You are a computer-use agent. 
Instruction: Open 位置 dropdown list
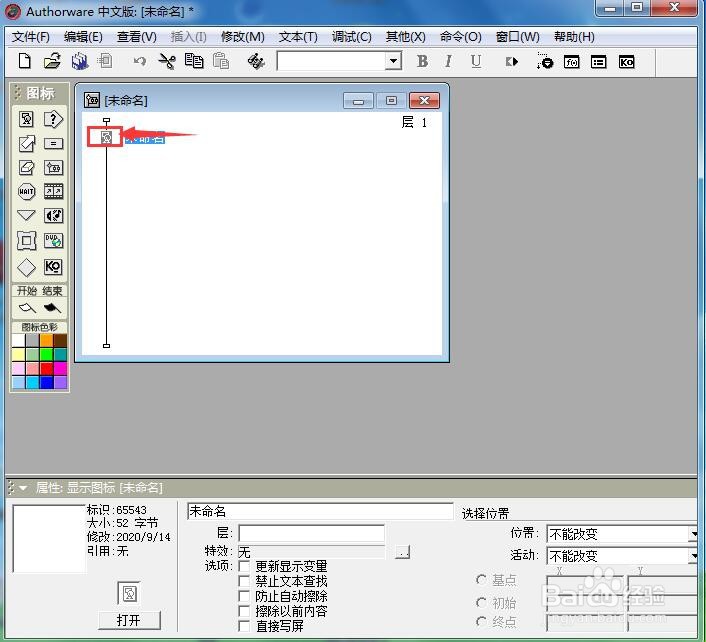[x=693, y=534]
